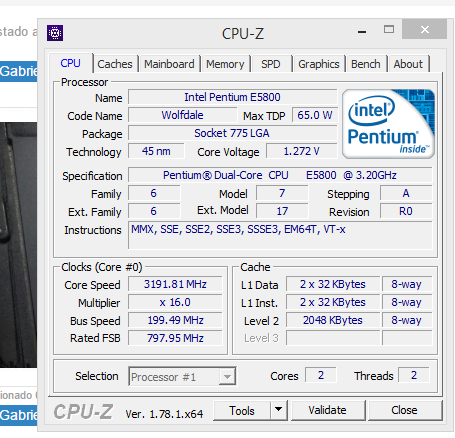Click the 'Wolfdale' code name value
The height and width of the screenshot is (438, 455).
pyautogui.click(x=182, y=115)
